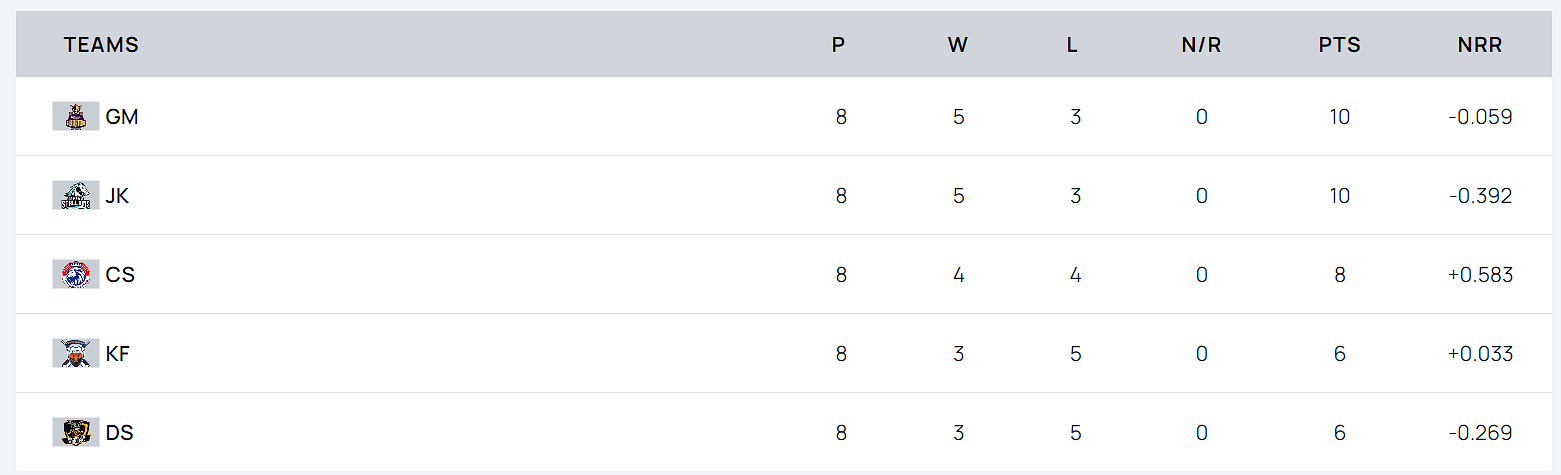Select the CS team name
Image resolution: width=1561 pixels, height=475 pixels.
pyautogui.click(x=120, y=275)
